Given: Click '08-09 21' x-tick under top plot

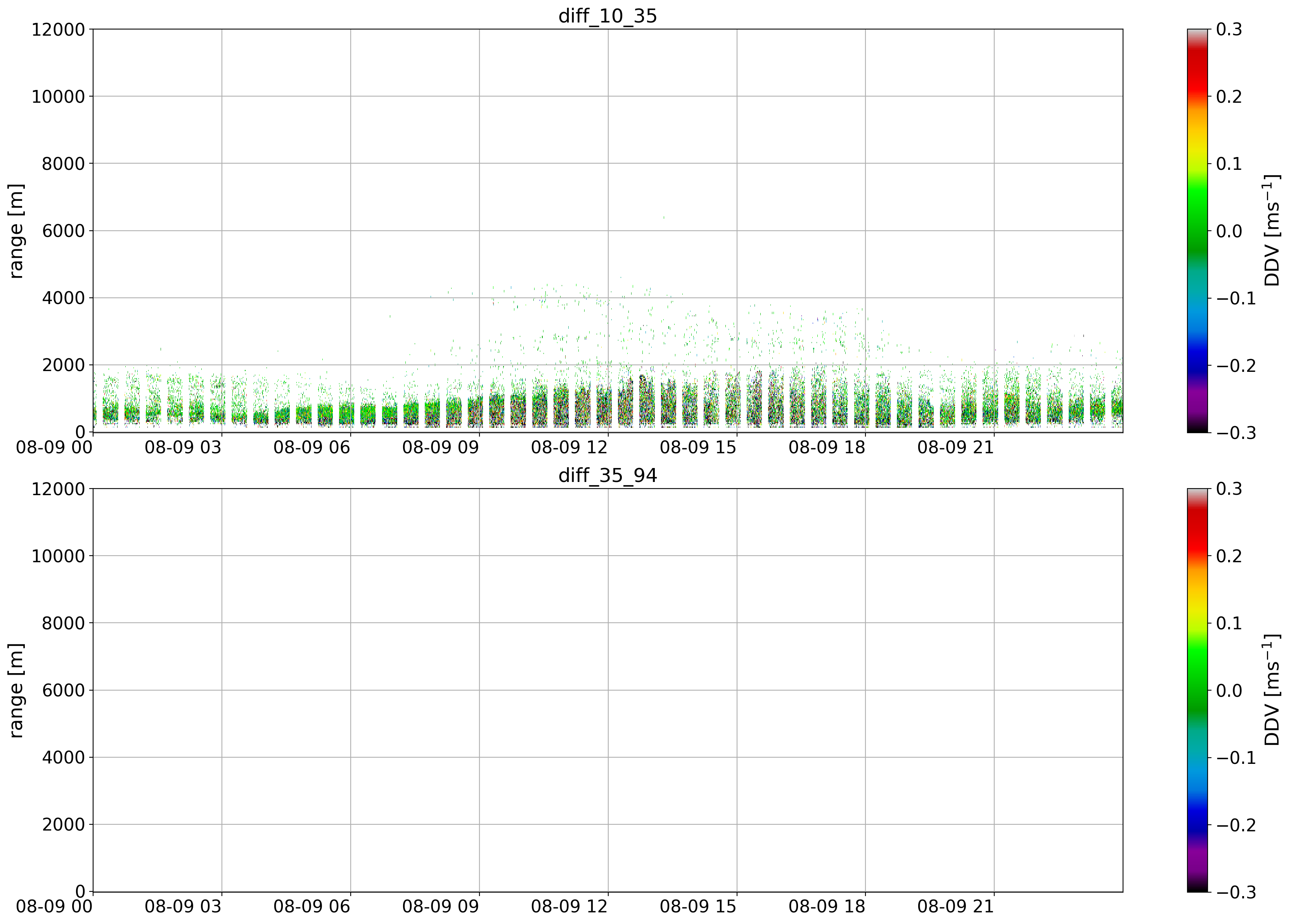Looking at the screenshot, I should (955, 447).
